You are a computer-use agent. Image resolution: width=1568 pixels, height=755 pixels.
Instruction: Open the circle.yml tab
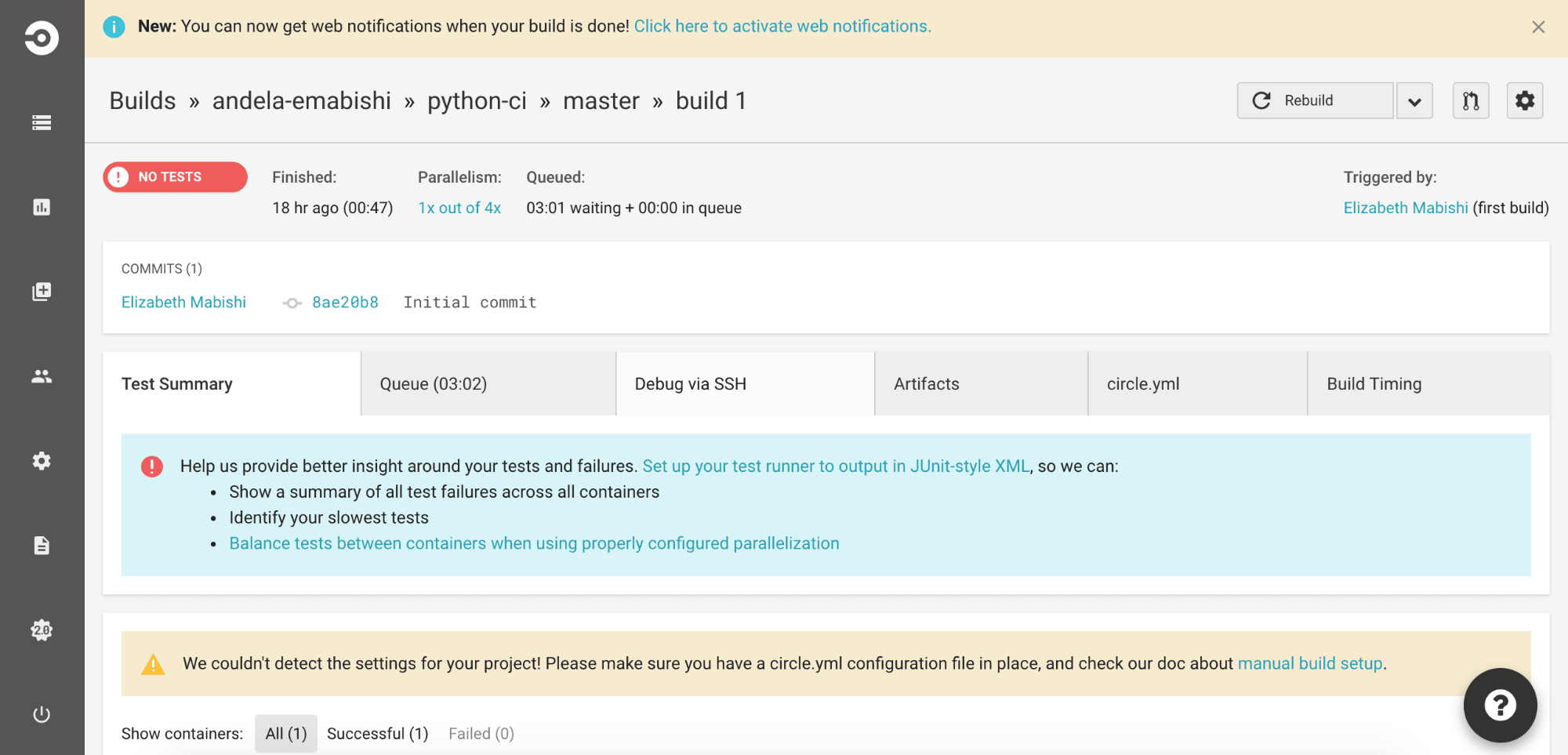click(x=1197, y=383)
